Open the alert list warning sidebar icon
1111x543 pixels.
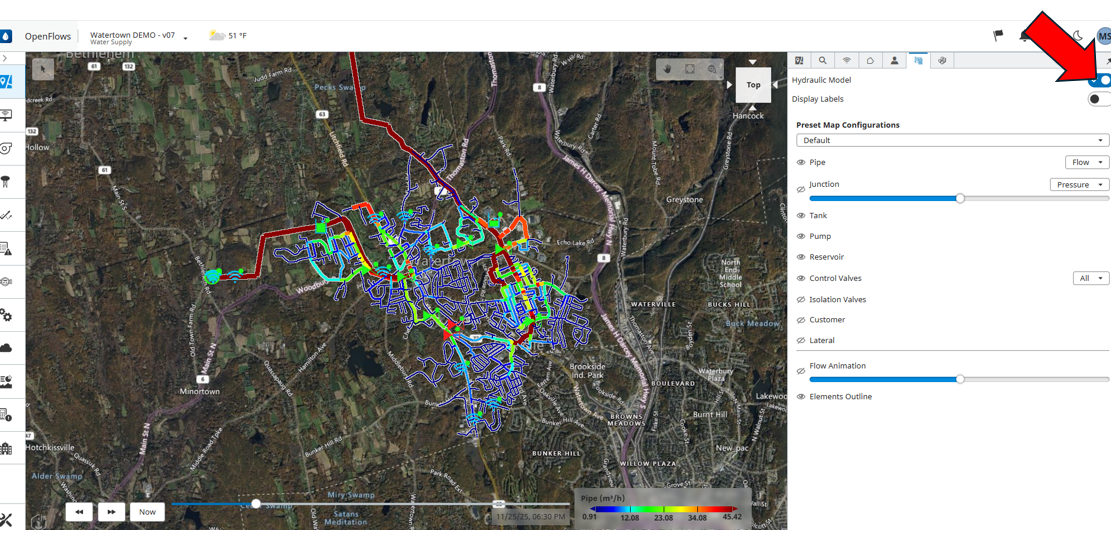[x=6, y=247]
